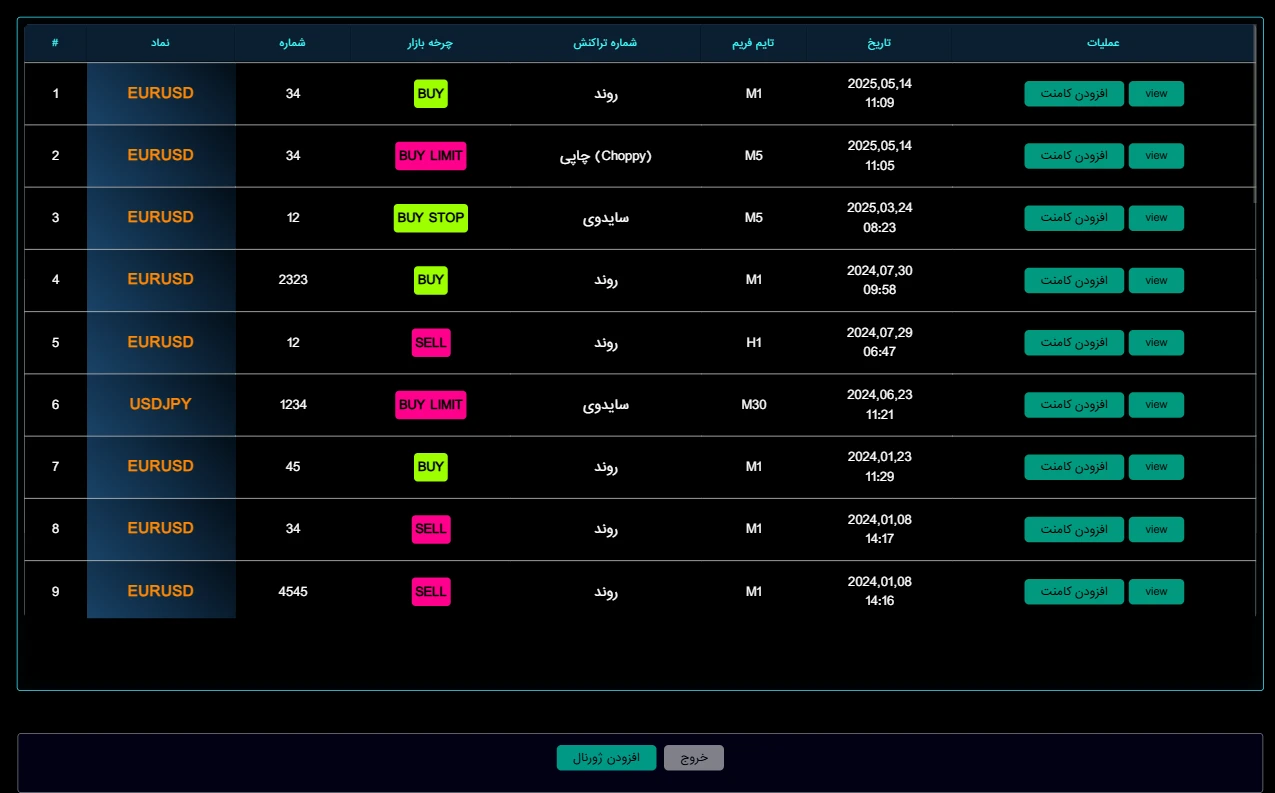1275x793 pixels.
Task: Open view for the USDJPY entry
Action: (x=1156, y=405)
